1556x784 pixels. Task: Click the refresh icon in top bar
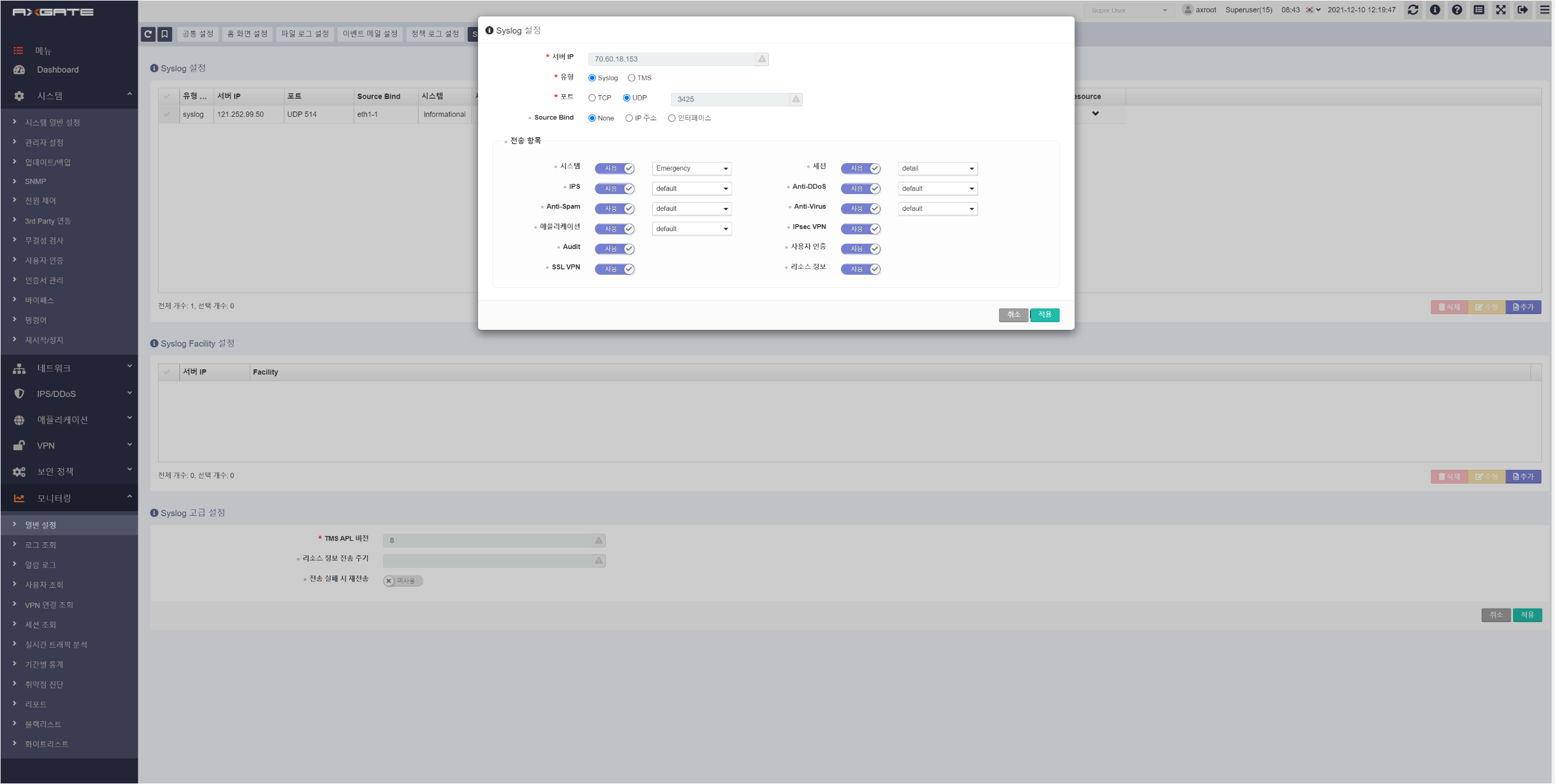[1413, 10]
